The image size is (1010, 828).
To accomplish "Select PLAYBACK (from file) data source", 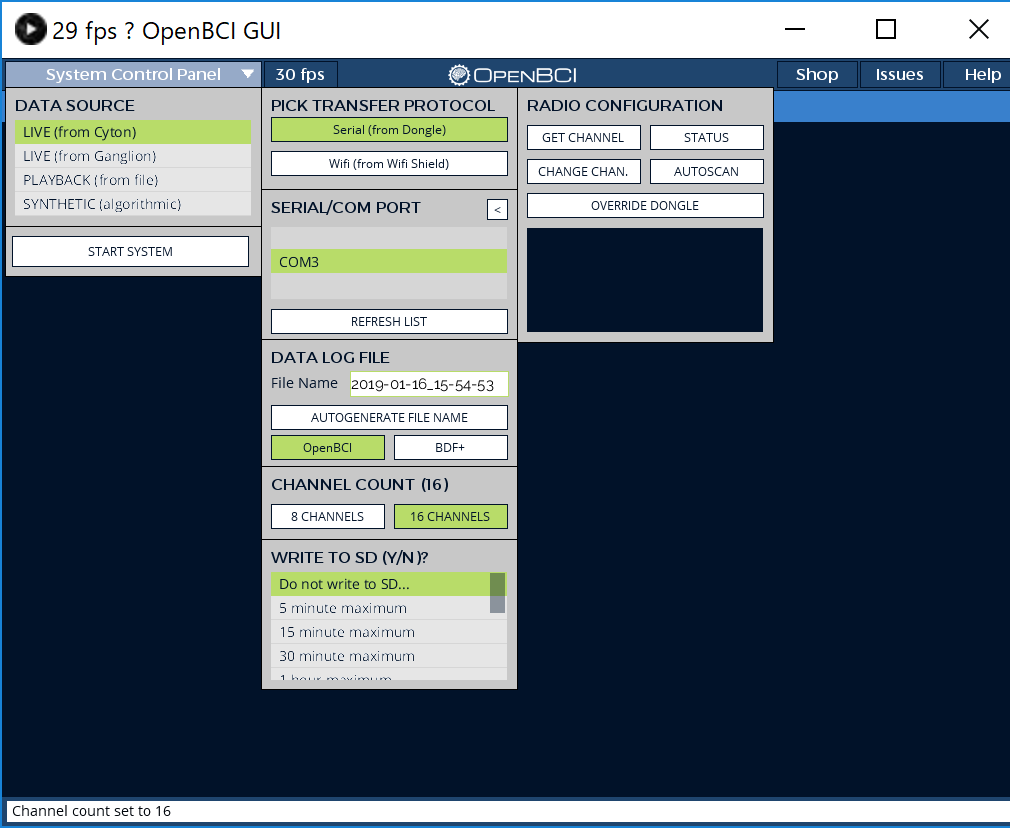I will coord(132,180).
